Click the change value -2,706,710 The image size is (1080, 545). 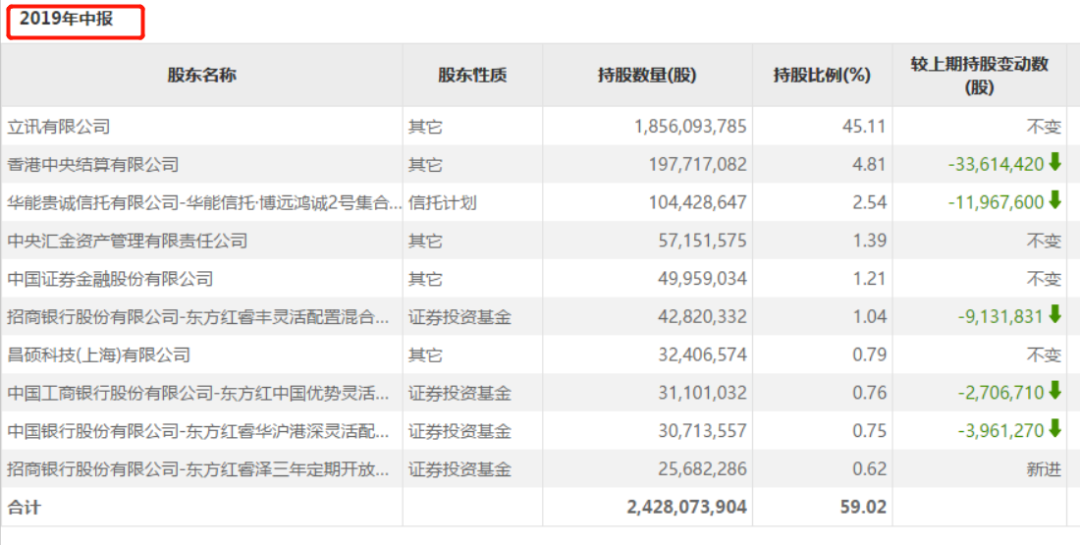pyautogui.click(x=1001, y=393)
